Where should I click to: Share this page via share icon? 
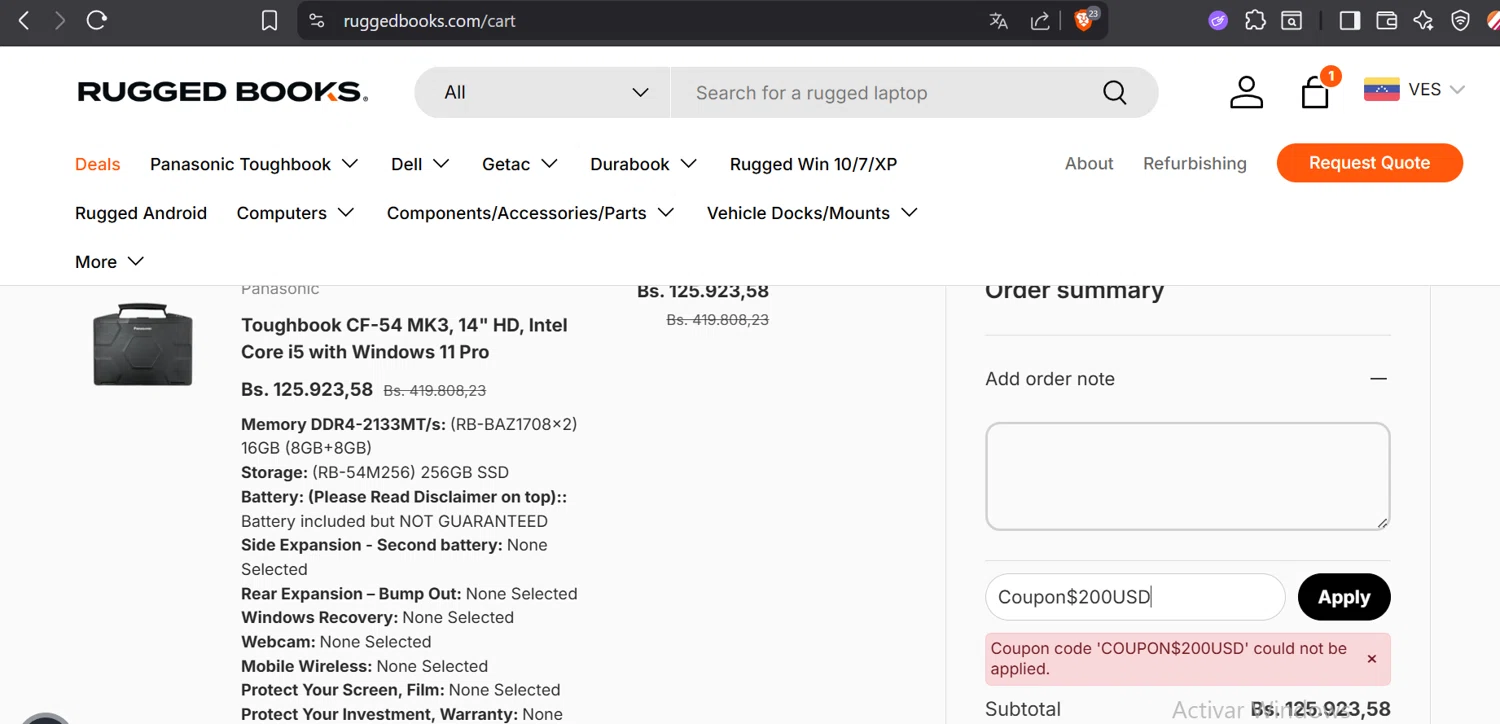pyautogui.click(x=1040, y=21)
